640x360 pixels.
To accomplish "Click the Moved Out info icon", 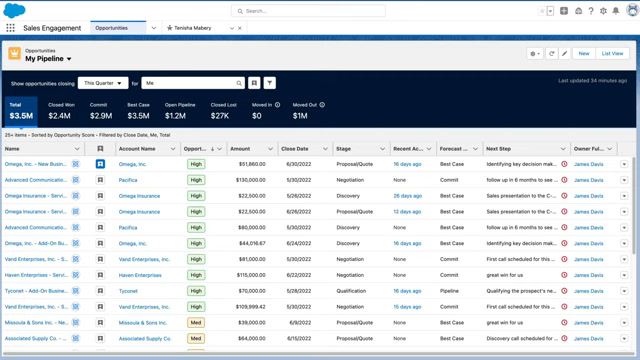I will pos(322,105).
